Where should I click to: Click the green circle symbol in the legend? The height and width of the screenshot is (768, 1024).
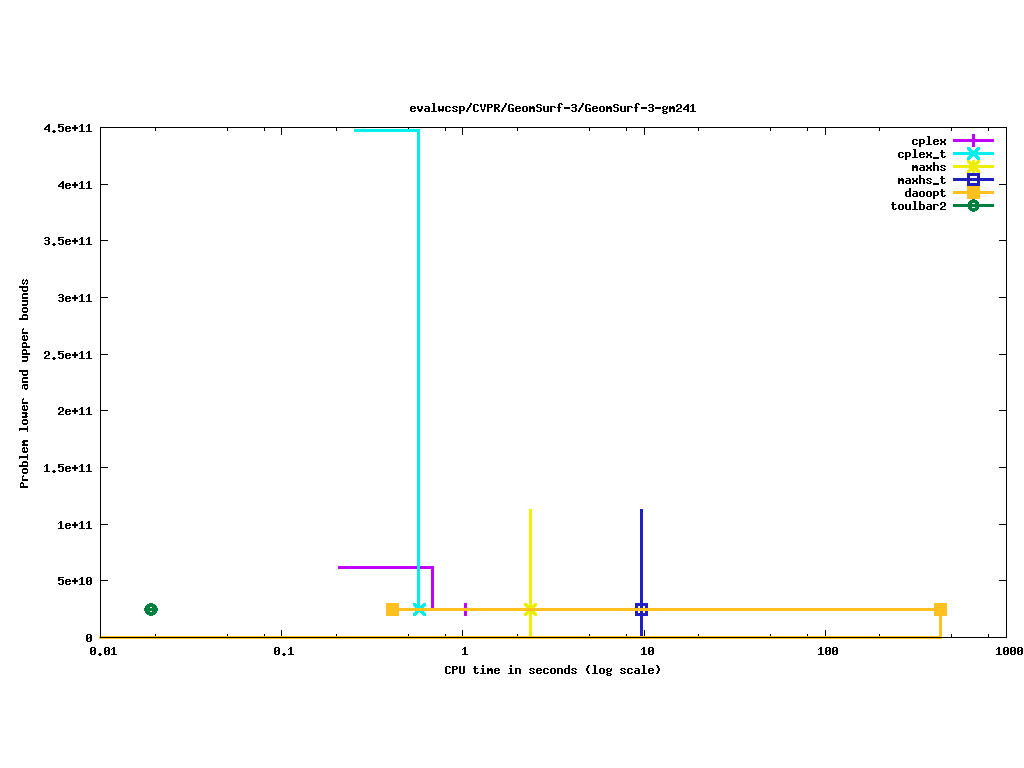pyautogui.click(x=972, y=206)
